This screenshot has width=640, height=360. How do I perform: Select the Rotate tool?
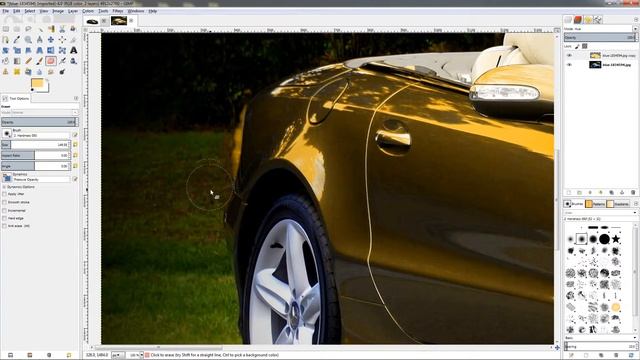click(6, 50)
